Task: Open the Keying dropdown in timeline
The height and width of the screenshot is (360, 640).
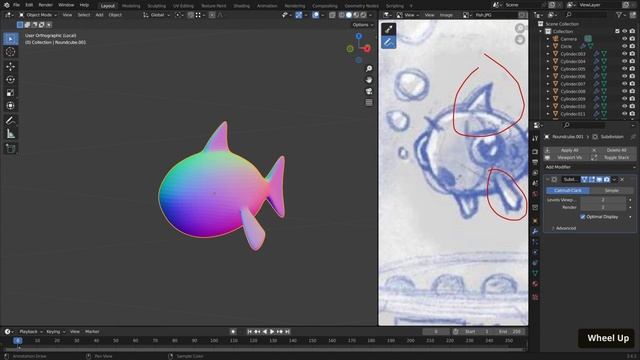Action: pyautogui.click(x=56, y=332)
